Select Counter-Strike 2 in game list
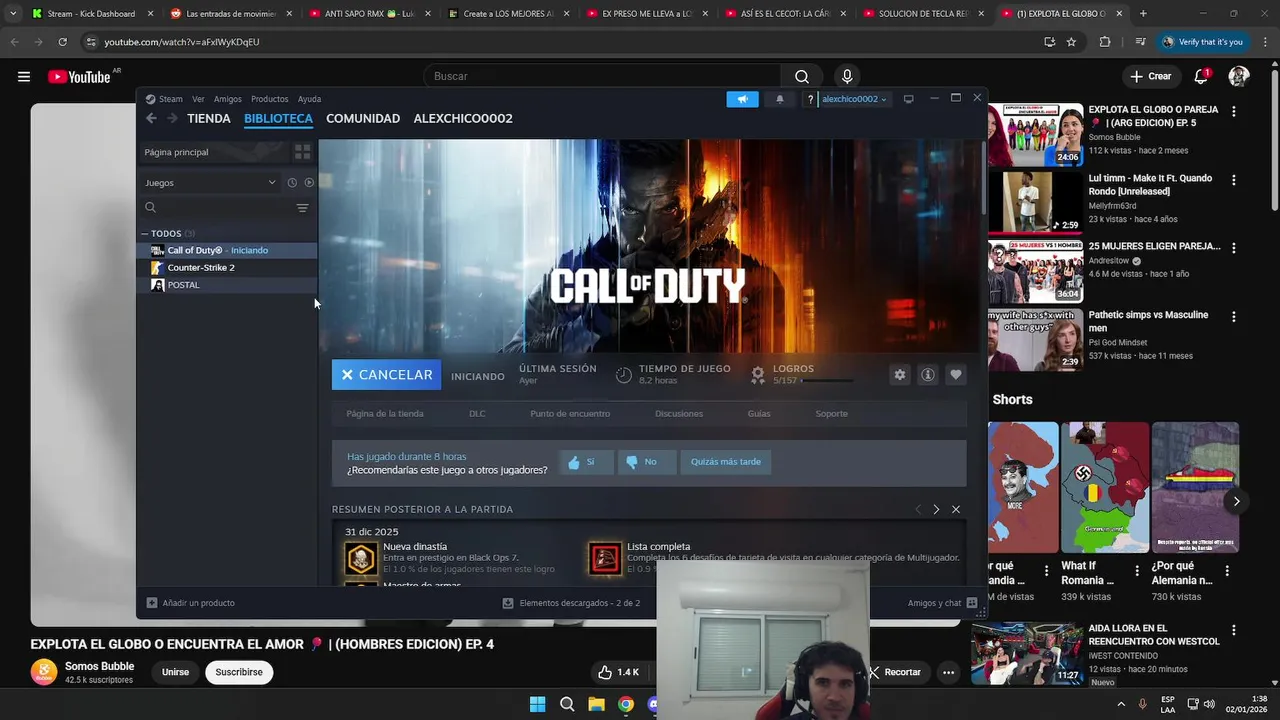The width and height of the screenshot is (1280, 720). tap(226, 268)
